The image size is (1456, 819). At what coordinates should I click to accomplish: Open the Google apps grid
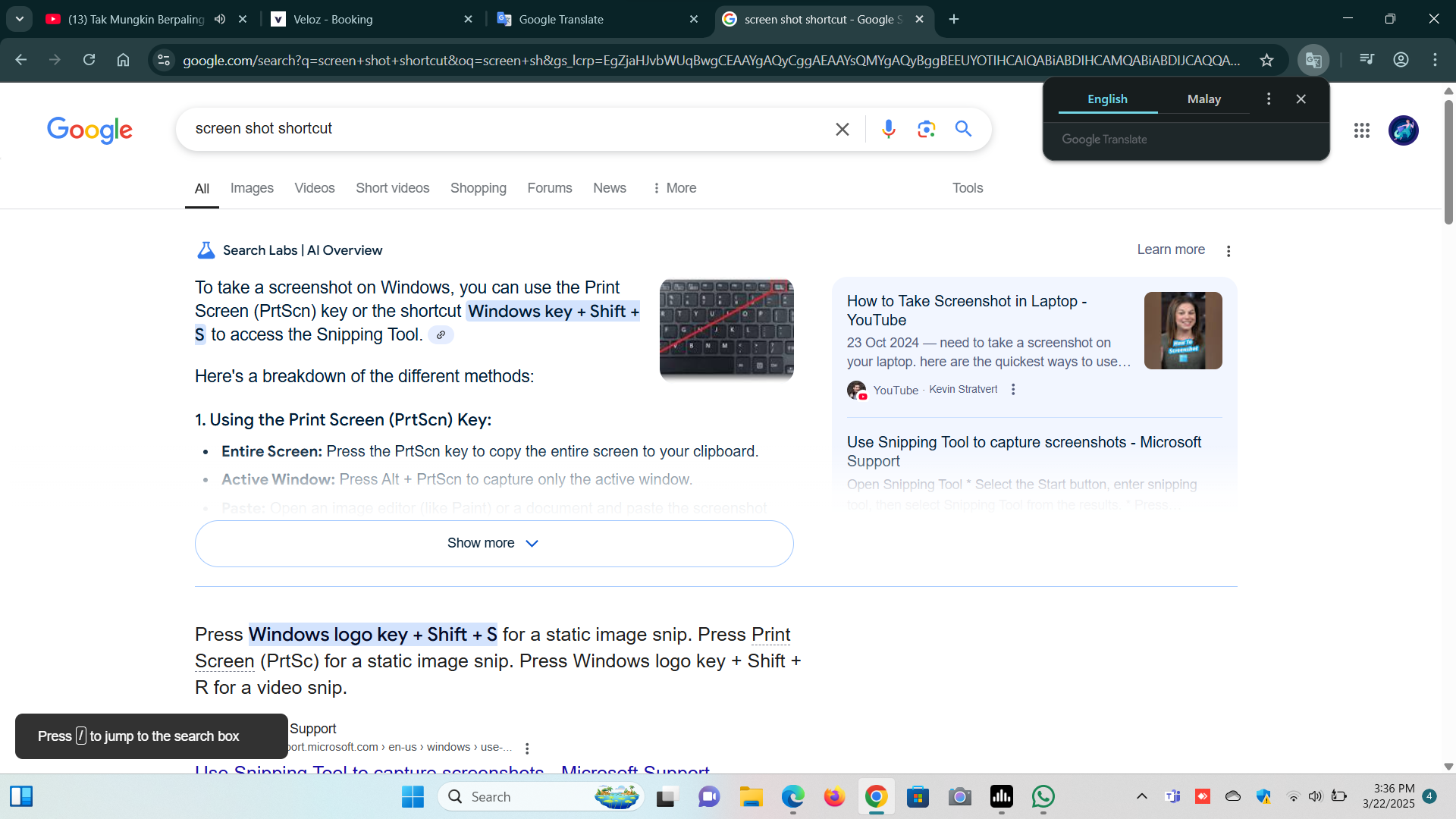point(1362,130)
